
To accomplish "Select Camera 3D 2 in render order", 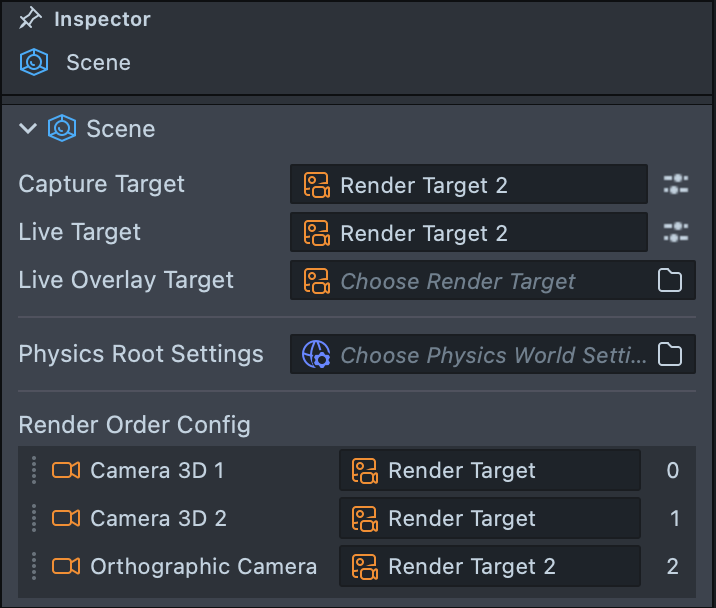I will tap(158, 518).
